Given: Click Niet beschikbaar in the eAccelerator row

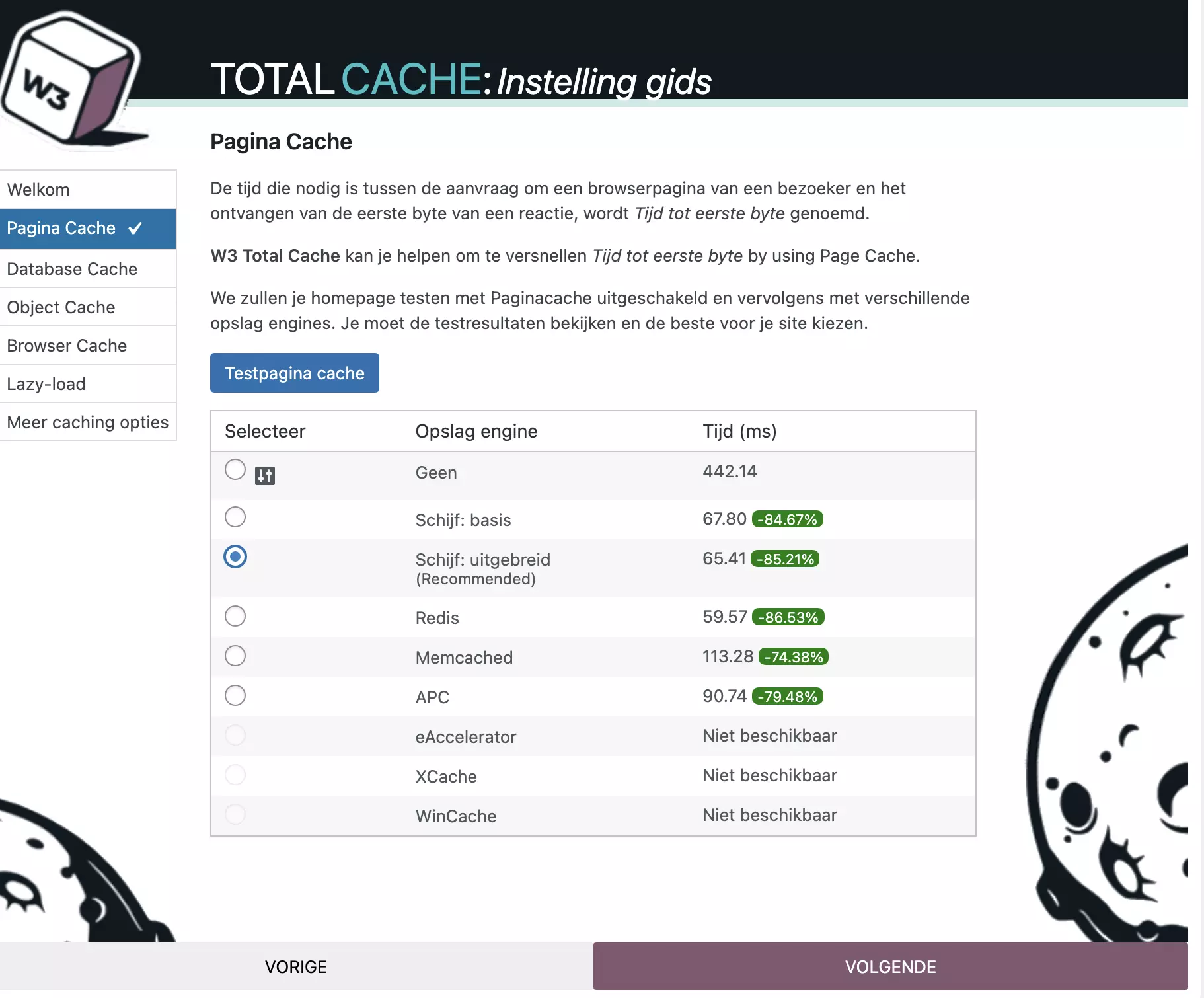Looking at the screenshot, I should pos(770,736).
